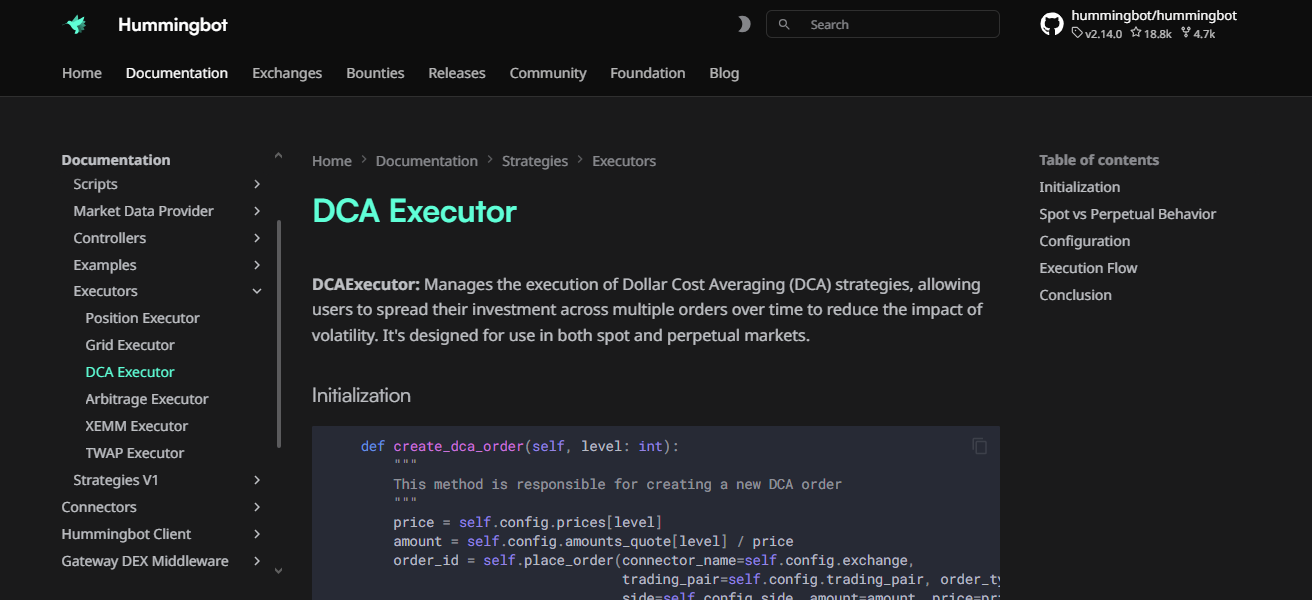1312x600 pixels.
Task: Click the 18.8k stars count
Action: pos(1151,33)
